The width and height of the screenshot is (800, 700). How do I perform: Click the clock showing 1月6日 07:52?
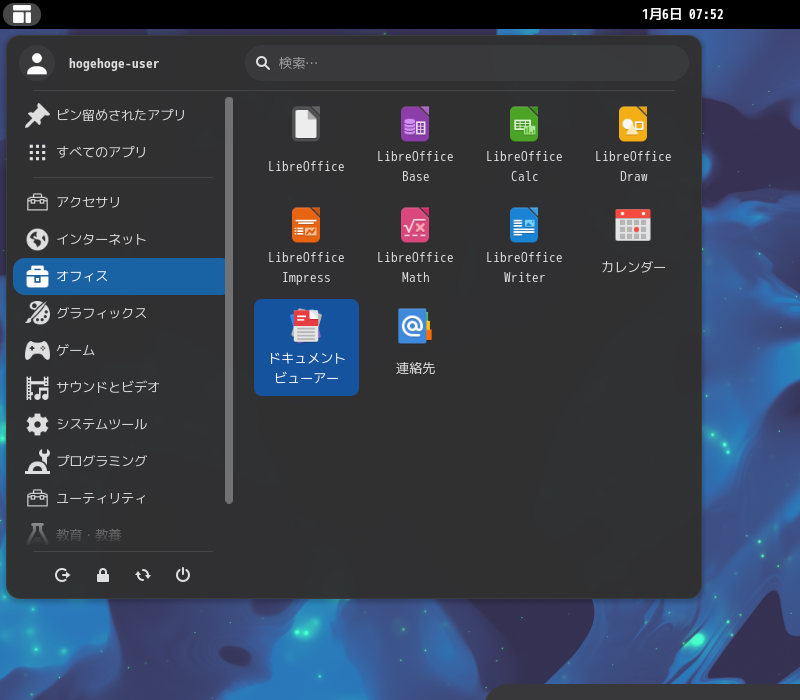point(683,14)
